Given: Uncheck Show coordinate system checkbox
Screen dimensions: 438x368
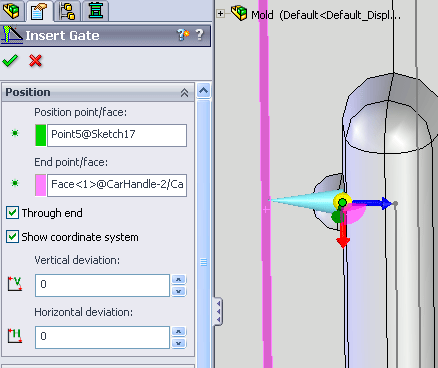Looking at the screenshot, I should (13, 237).
